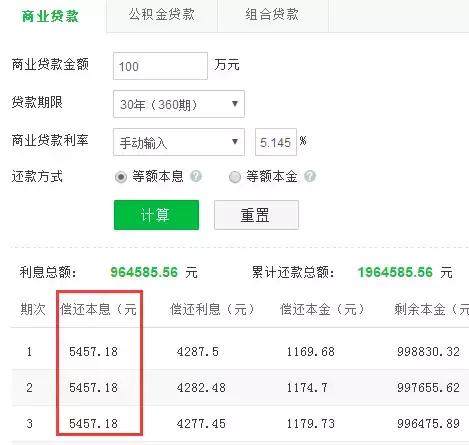Select 等额本息 repayment radio button
The image size is (469, 445).
(x=121, y=177)
